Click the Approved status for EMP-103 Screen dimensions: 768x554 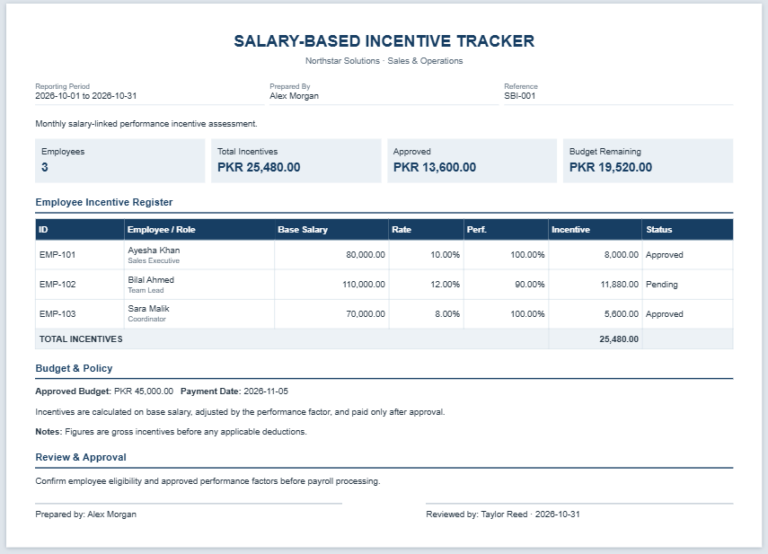[x=664, y=314]
